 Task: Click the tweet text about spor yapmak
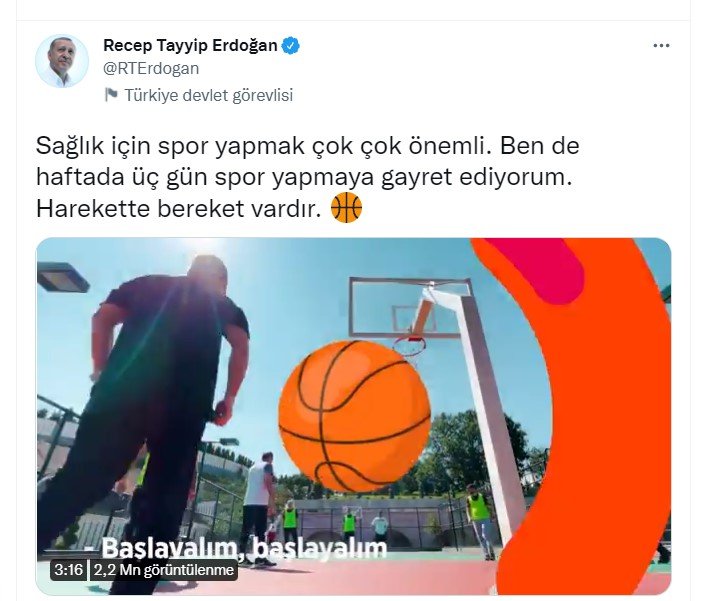tap(308, 177)
